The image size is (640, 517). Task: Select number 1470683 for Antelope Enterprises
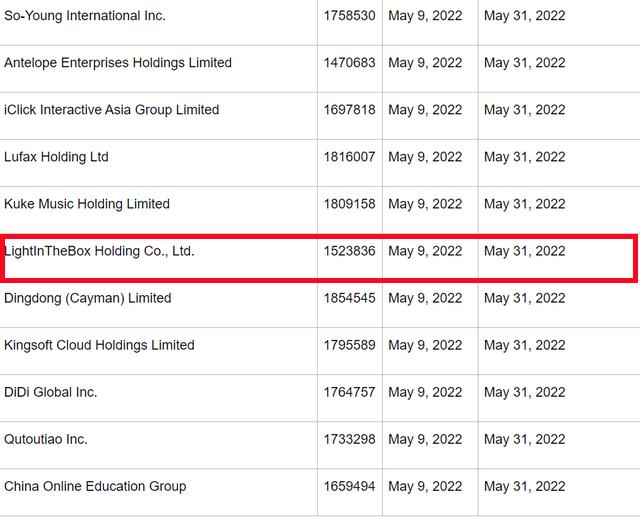[349, 63]
